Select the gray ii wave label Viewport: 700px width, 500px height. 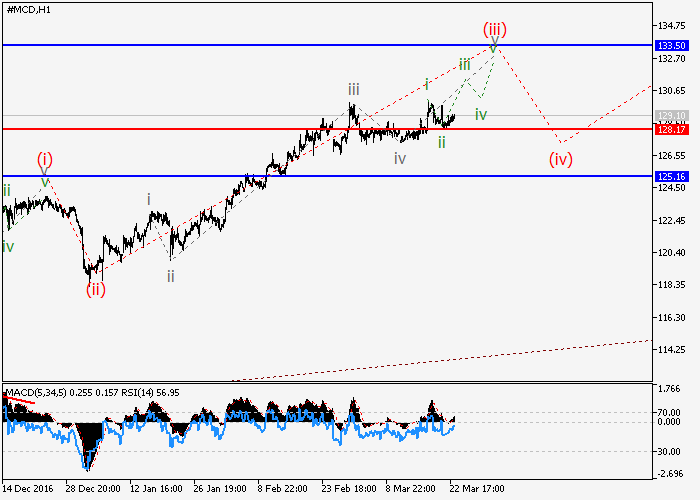(x=171, y=276)
